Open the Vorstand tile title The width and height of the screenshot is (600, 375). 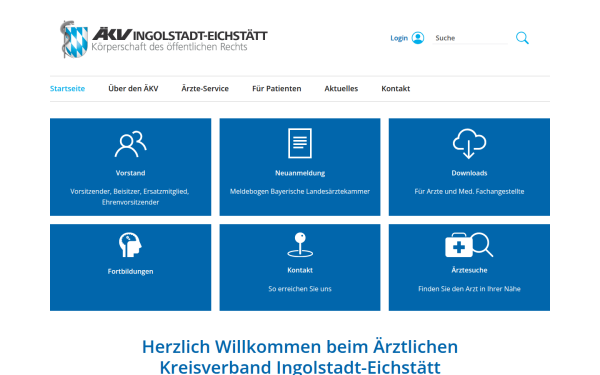[130, 173]
